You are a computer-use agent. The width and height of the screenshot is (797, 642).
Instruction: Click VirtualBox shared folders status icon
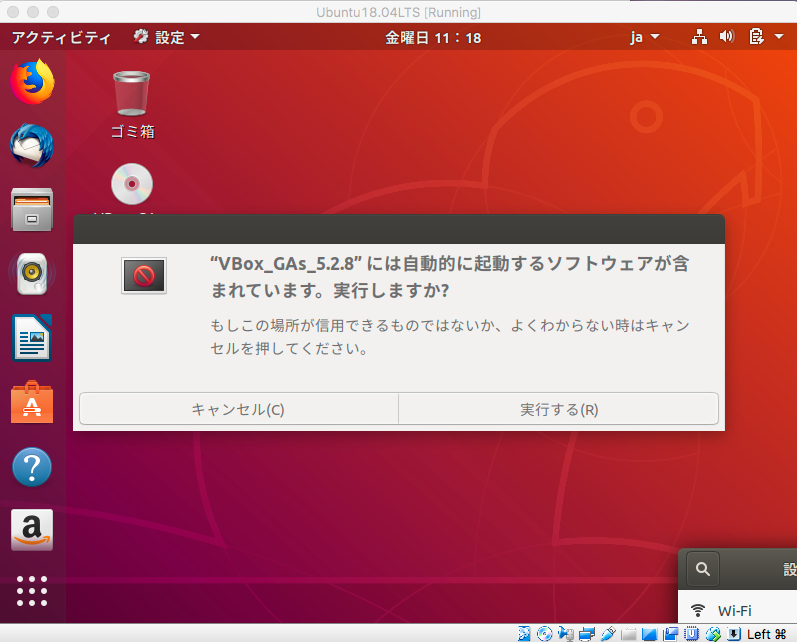click(x=629, y=634)
